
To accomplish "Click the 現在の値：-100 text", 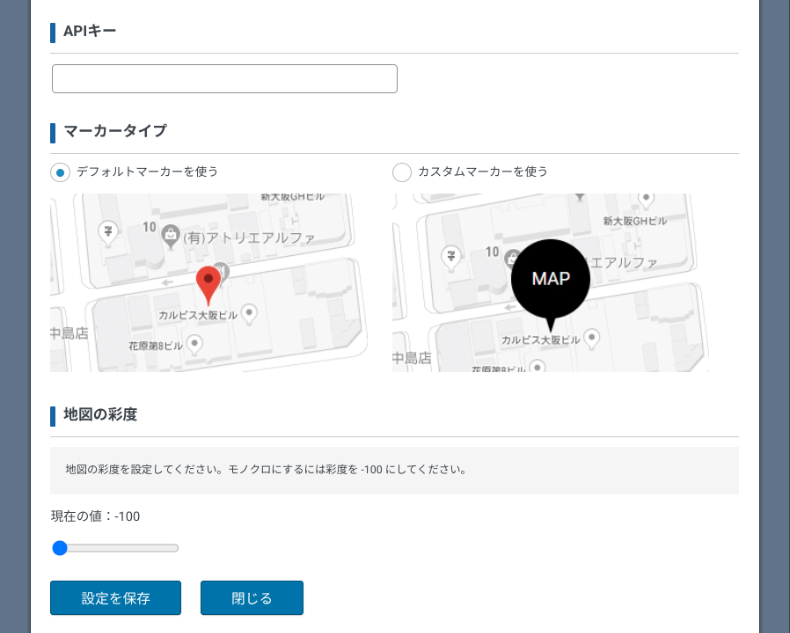I will (95, 516).
